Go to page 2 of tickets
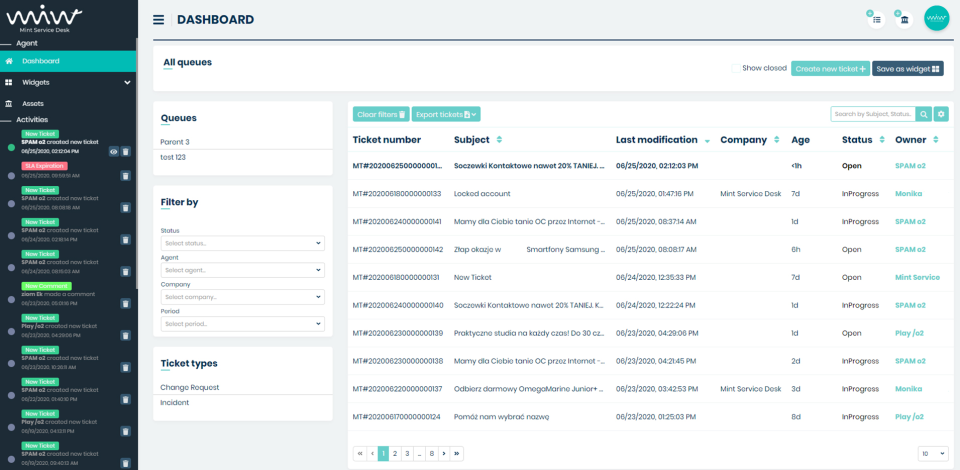Screen dimensions: 960x470 [395, 453]
